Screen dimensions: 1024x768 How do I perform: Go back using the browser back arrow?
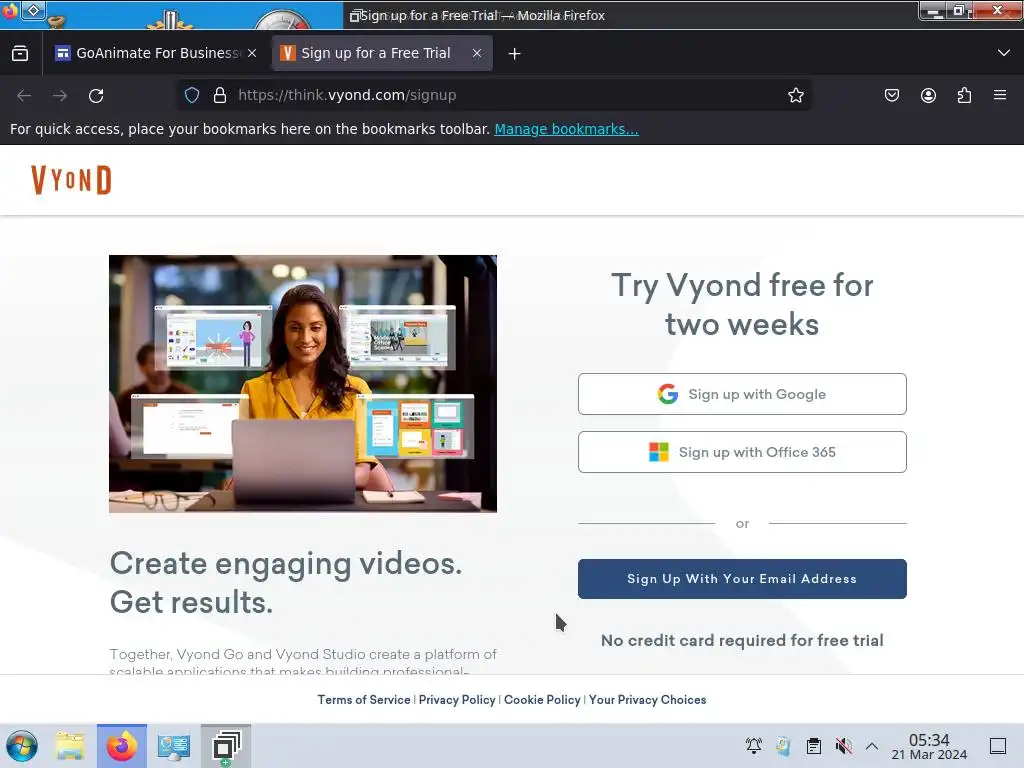click(x=24, y=95)
